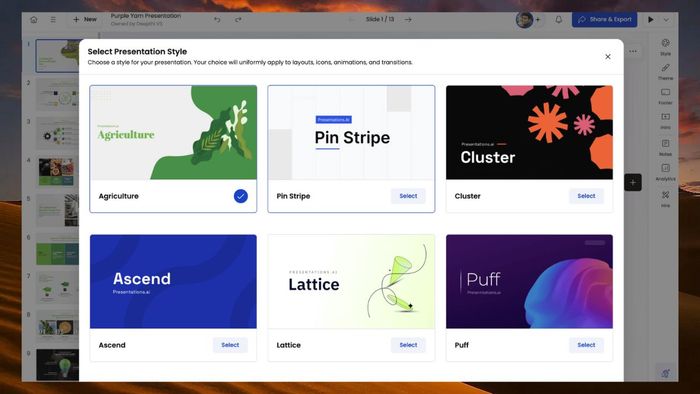Image resolution: width=700 pixels, height=394 pixels.
Task: Click the Purple Yam Presentation title
Action: pos(146,16)
